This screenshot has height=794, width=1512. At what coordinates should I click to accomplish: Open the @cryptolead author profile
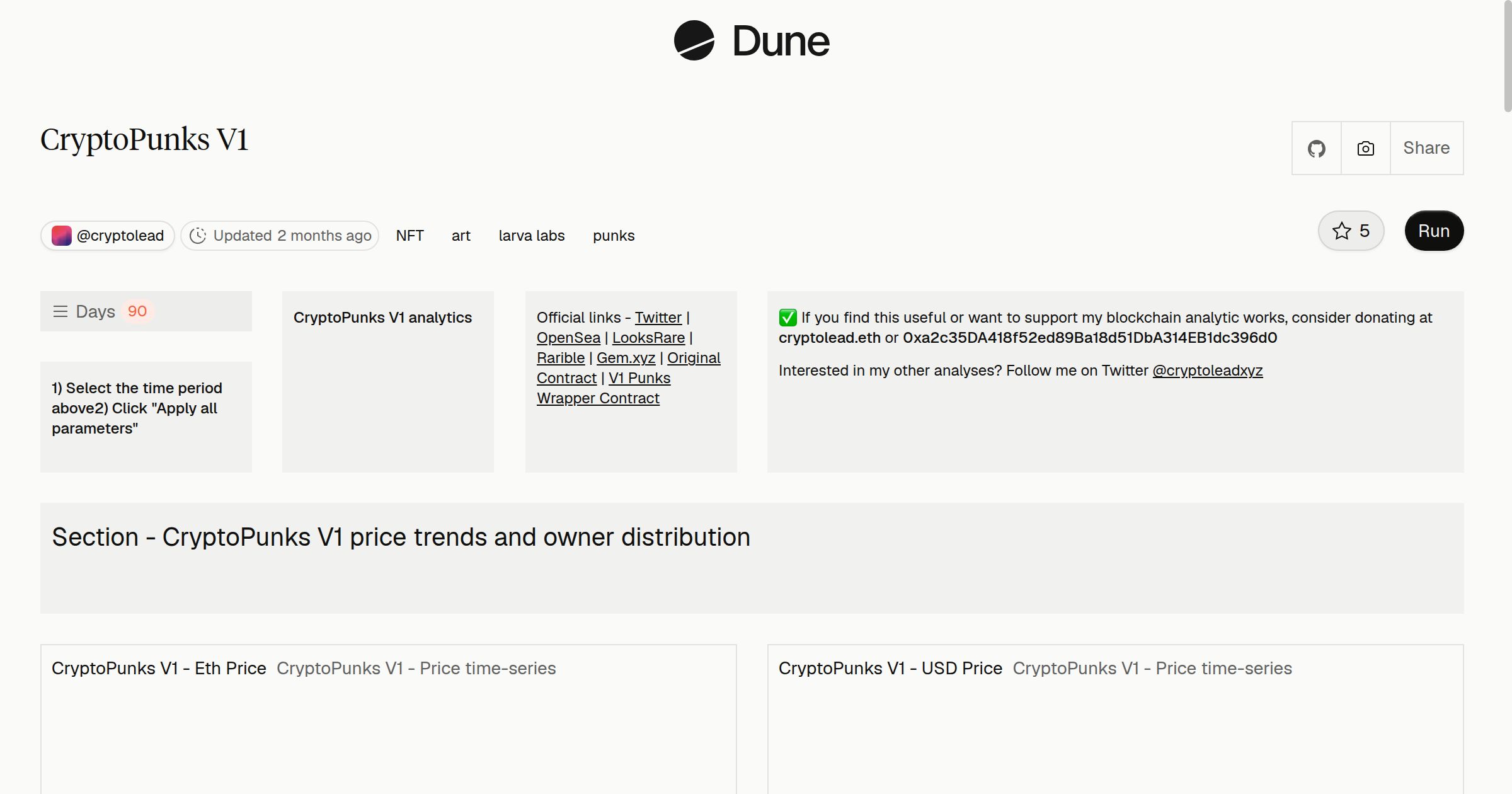point(108,236)
